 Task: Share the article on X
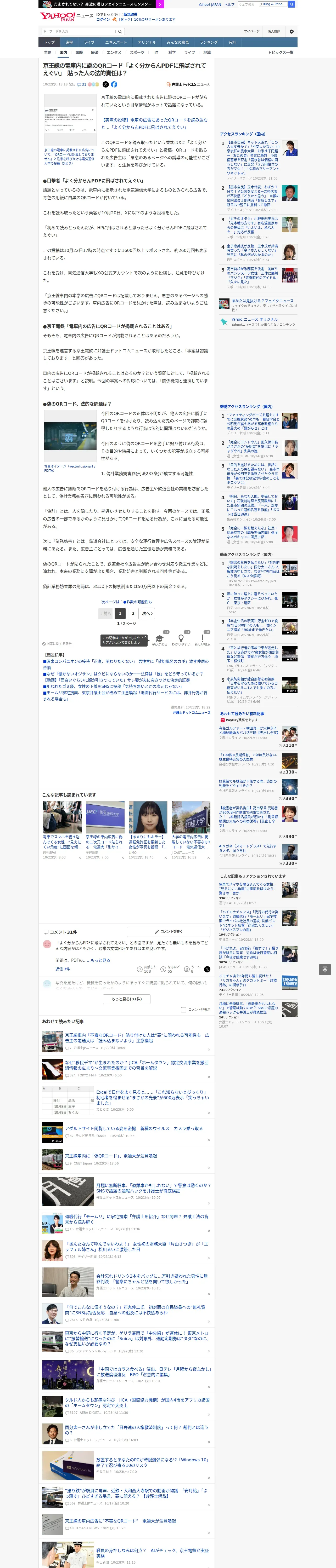click(105, 85)
